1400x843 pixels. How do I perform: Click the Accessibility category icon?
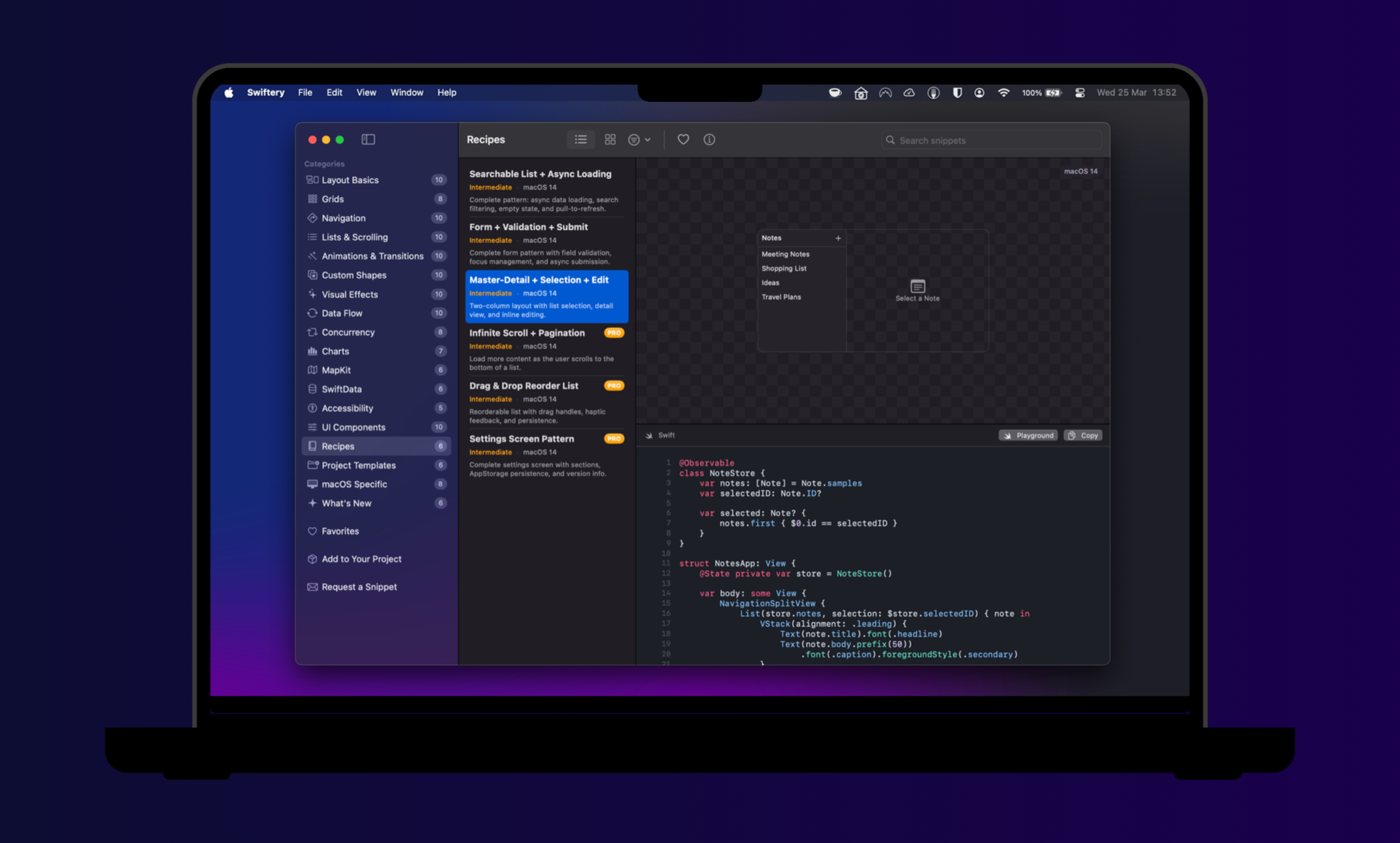pyautogui.click(x=312, y=408)
